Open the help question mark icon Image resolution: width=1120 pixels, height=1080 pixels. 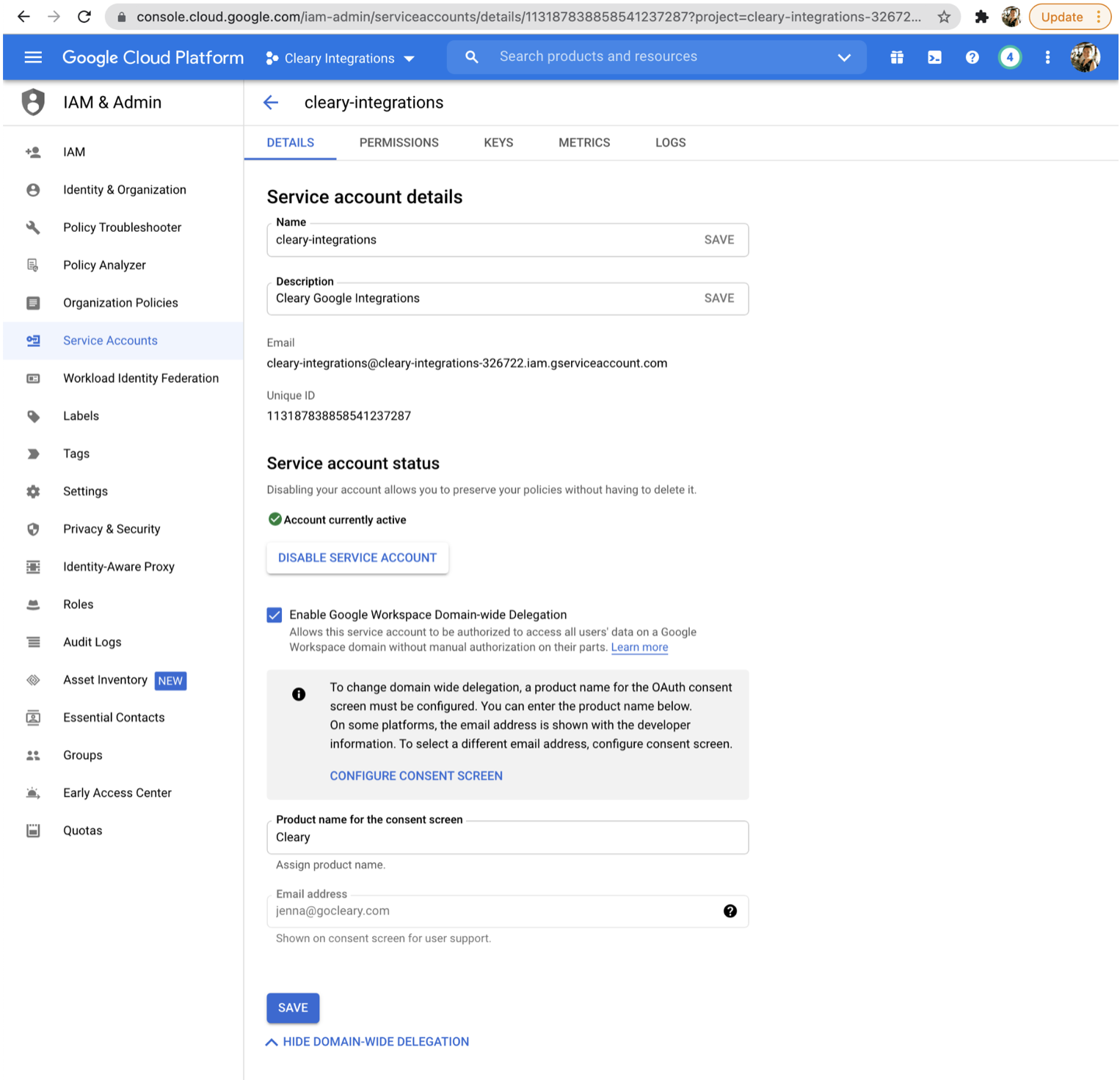[x=972, y=57]
